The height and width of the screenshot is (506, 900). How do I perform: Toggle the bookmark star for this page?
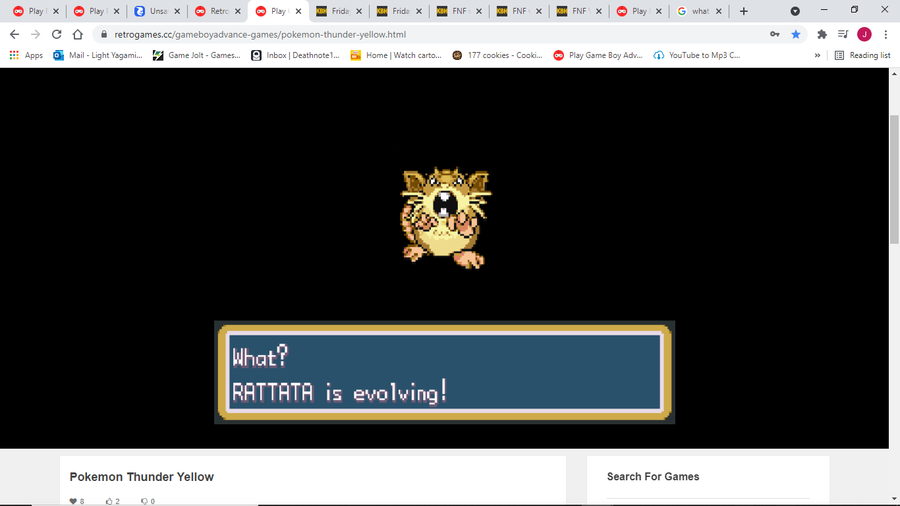click(x=796, y=34)
